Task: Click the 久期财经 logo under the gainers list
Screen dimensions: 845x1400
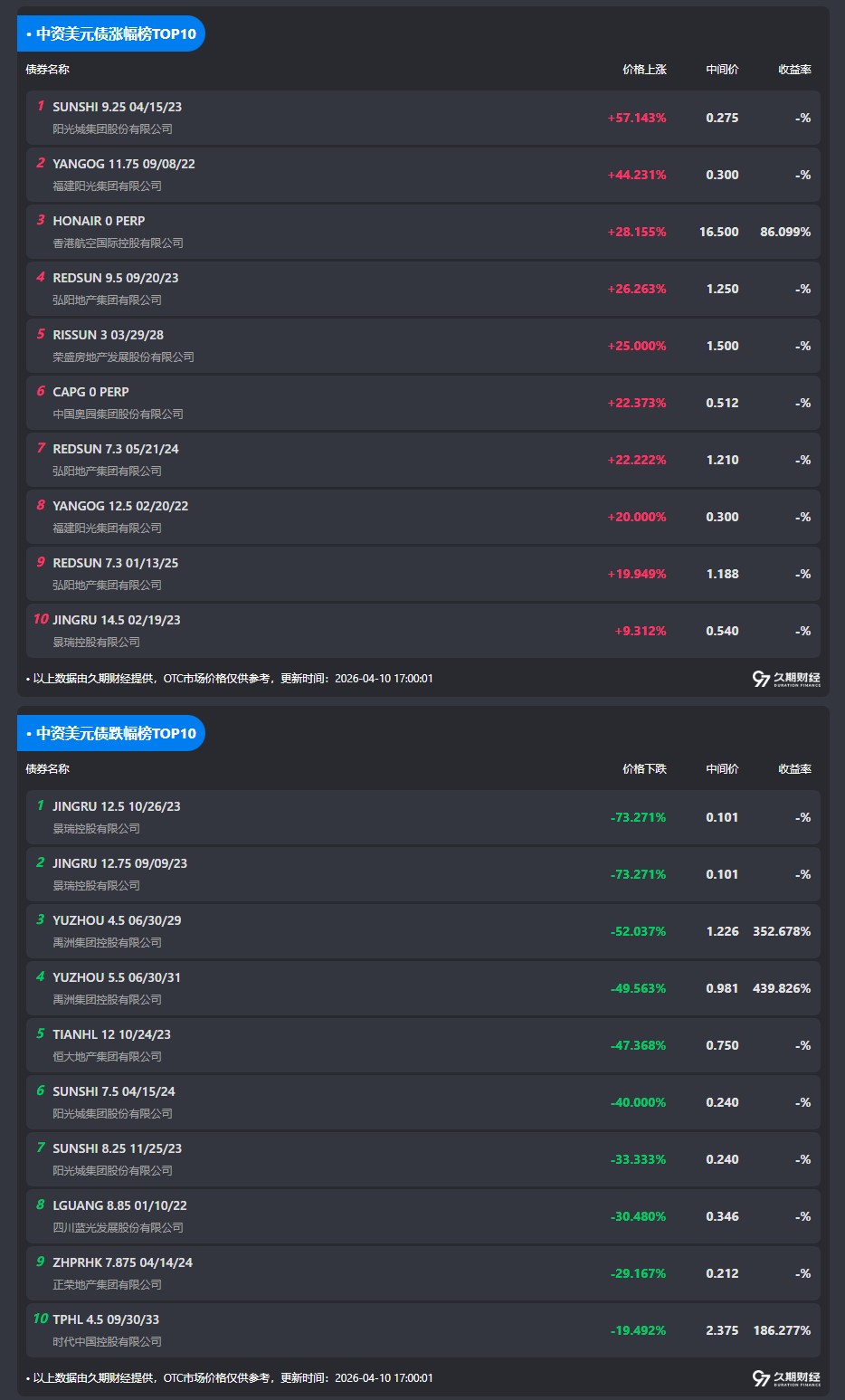Action: point(786,679)
